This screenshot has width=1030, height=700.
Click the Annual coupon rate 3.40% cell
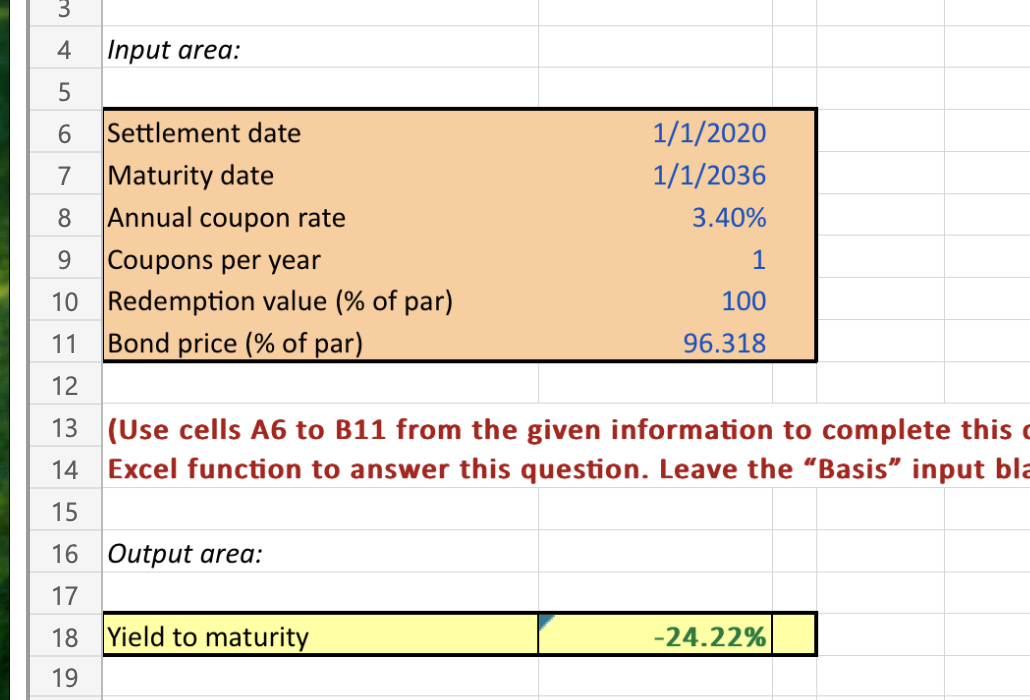click(x=655, y=217)
